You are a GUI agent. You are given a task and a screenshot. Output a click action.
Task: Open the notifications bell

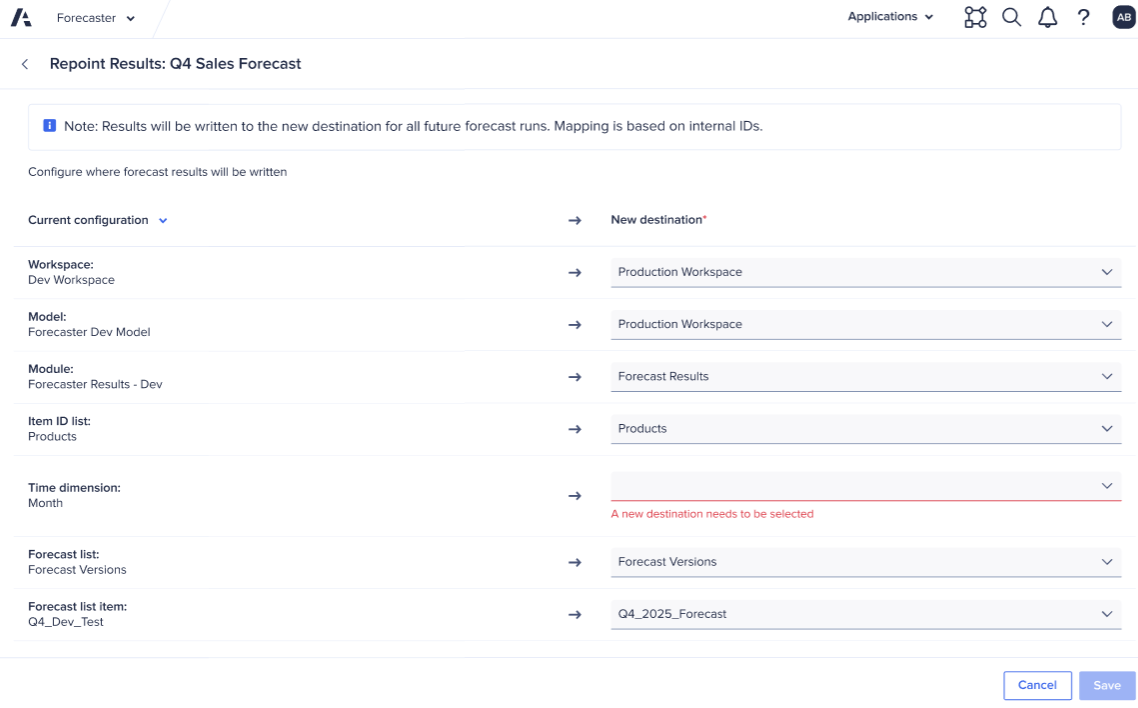1047,17
